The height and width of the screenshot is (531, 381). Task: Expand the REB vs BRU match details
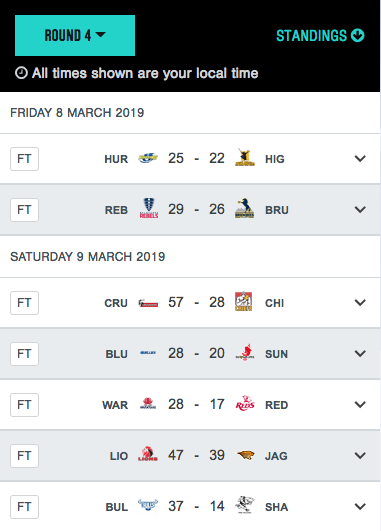[360, 210]
